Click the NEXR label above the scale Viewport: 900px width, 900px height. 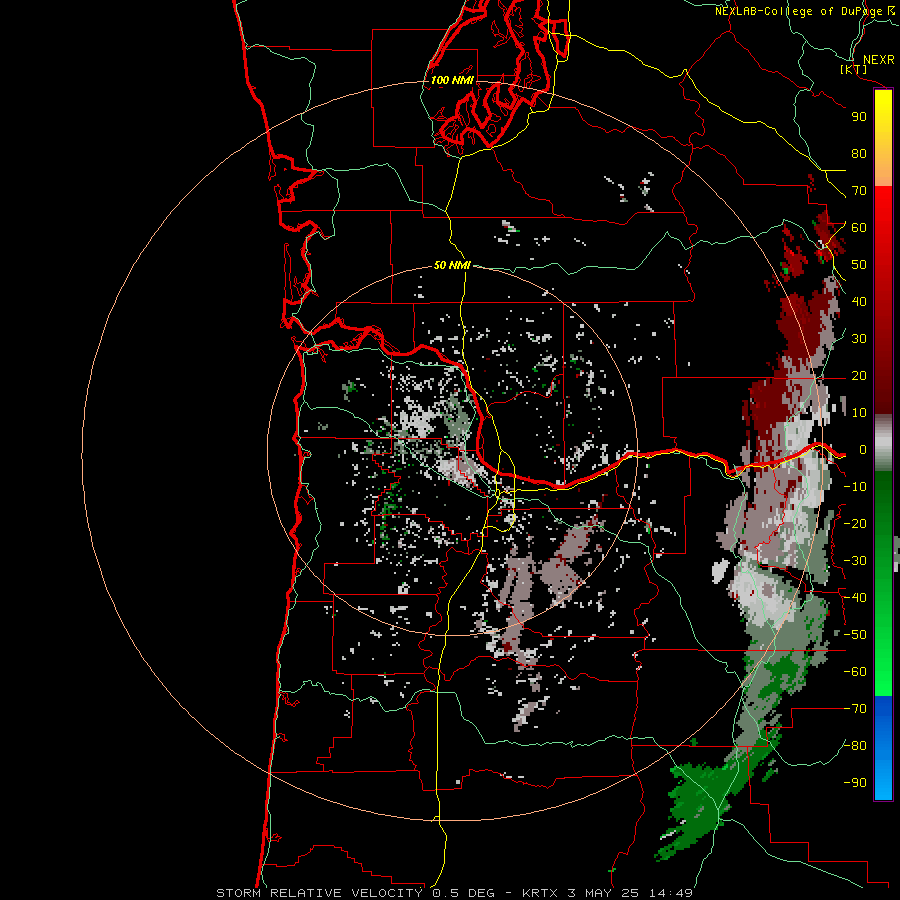click(x=879, y=60)
